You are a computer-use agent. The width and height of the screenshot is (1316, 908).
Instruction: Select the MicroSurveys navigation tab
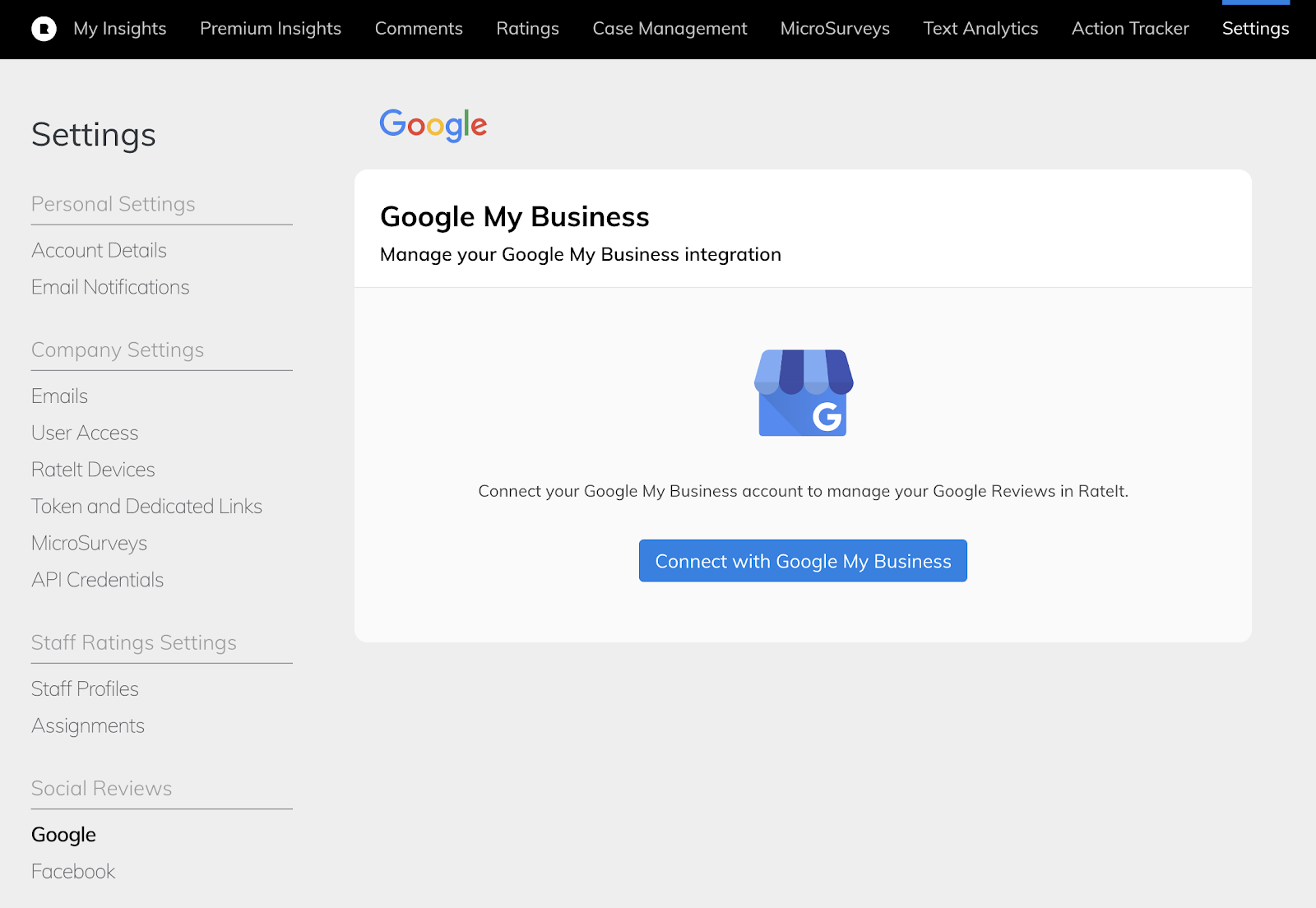point(835,29)
